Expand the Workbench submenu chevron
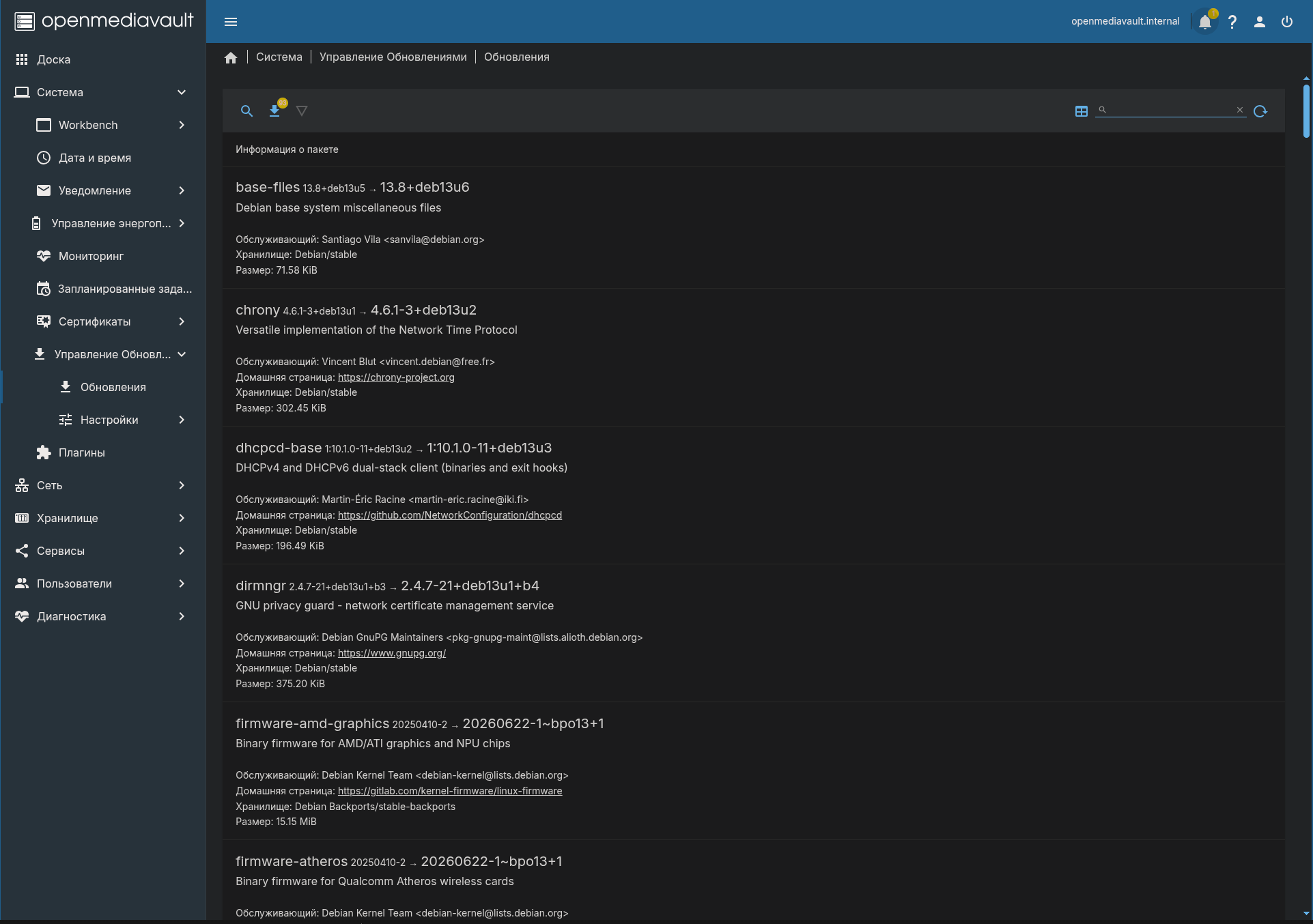The height and width of the screenshot is (924, 1313). (182, 125)
